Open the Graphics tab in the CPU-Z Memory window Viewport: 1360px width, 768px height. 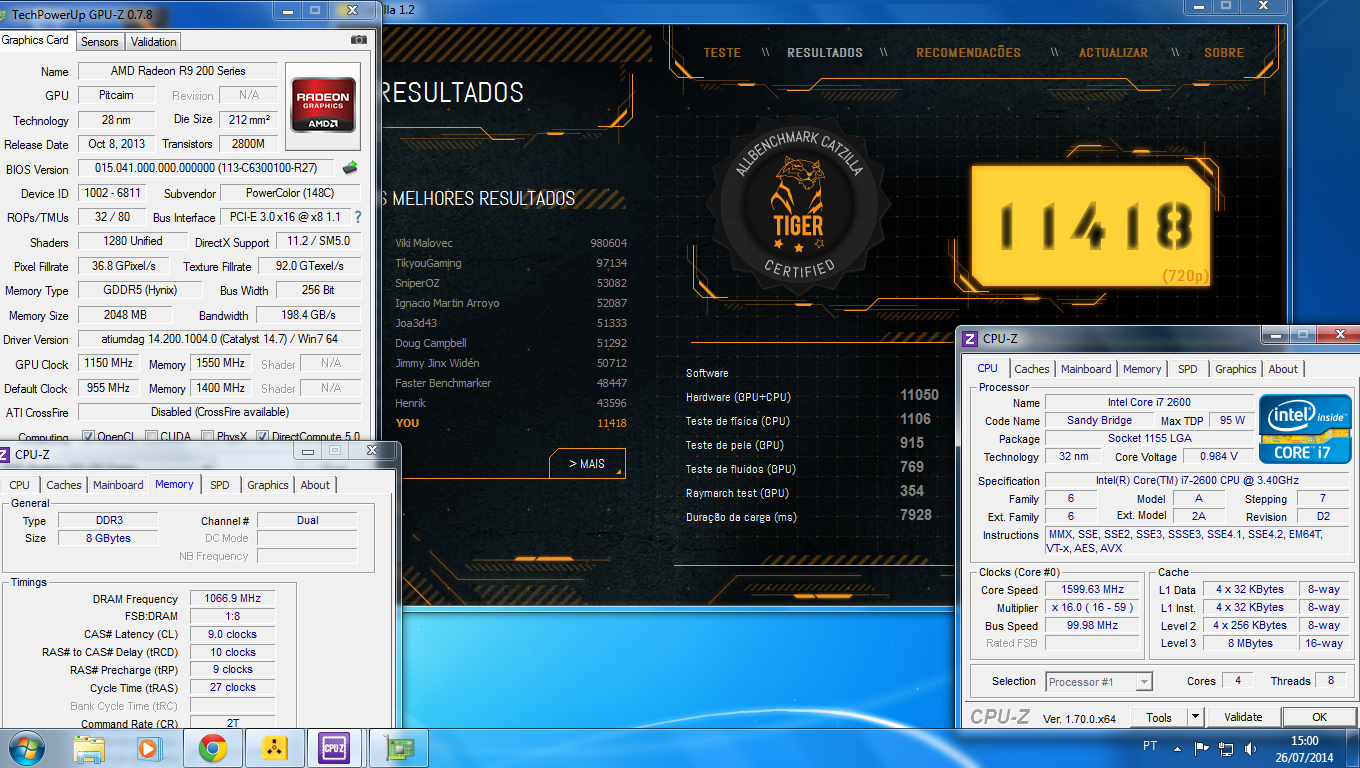click(x=267, y=485)
